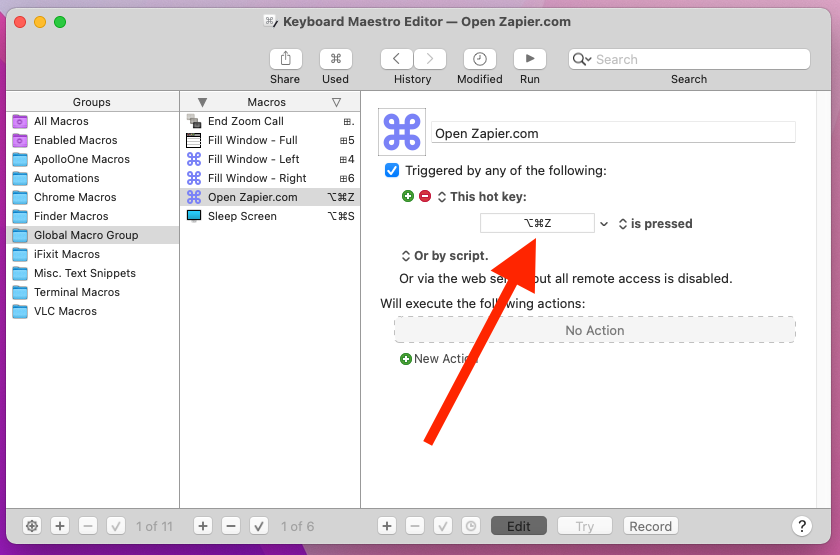Run the macro with the Run button
Viewport: 840px width, 555px height.
pos(529,59)
